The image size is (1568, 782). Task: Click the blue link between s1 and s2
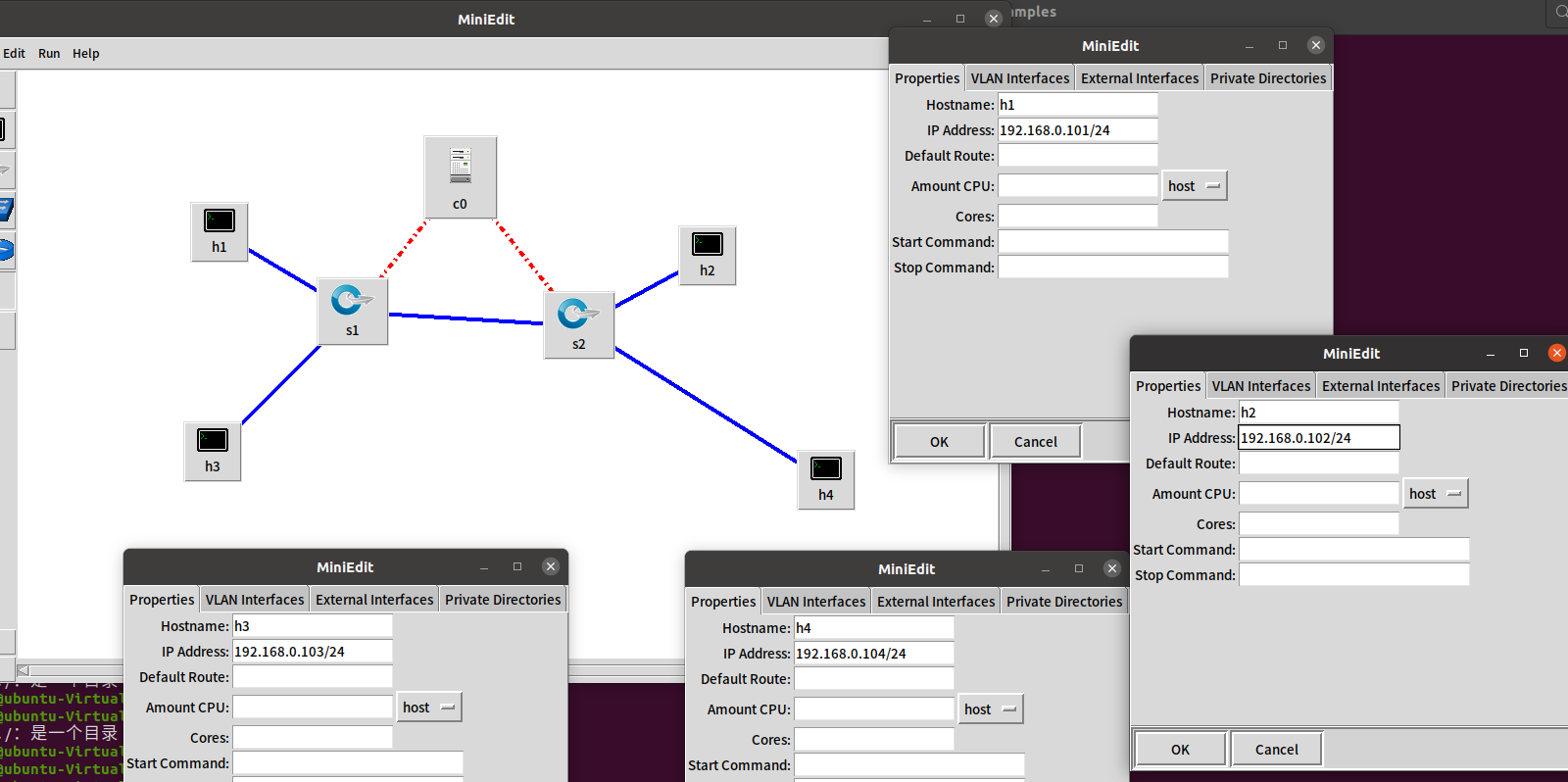click(466, 318)
